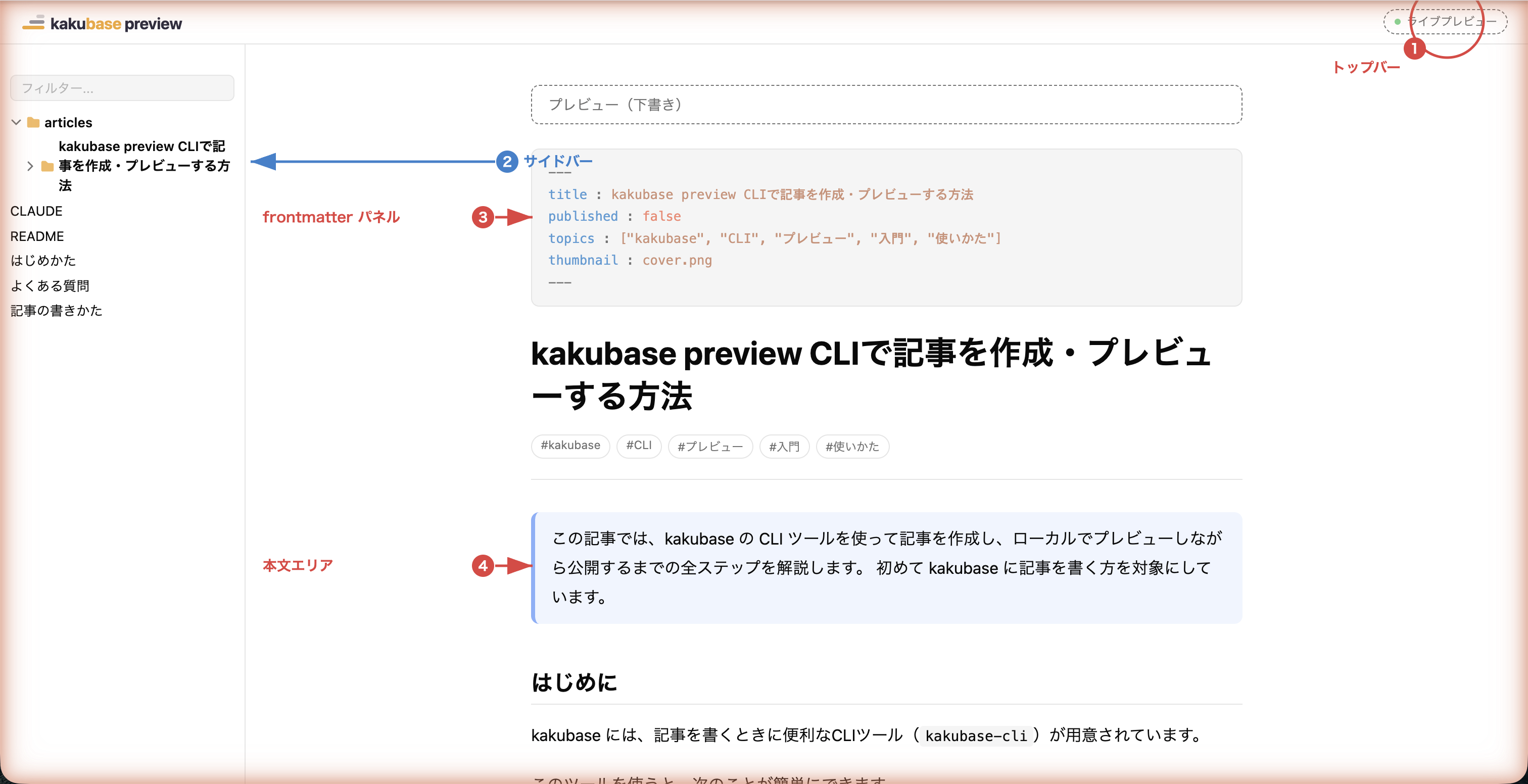Viewport: 1528px width, 784px height.
Task: Click the title line in frontmatter
Action: click(760, 194)
